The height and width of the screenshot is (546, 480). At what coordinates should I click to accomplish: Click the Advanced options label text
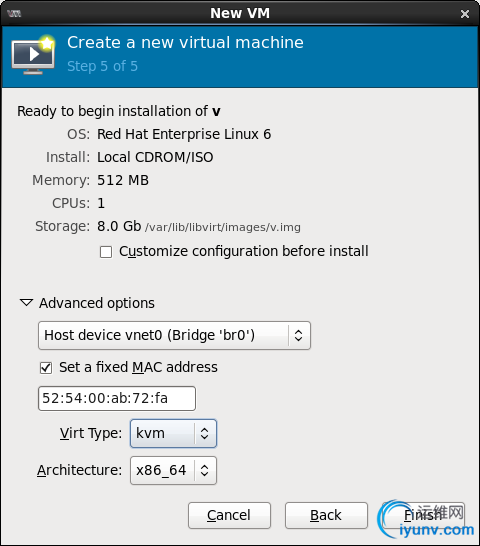(97, 303)
